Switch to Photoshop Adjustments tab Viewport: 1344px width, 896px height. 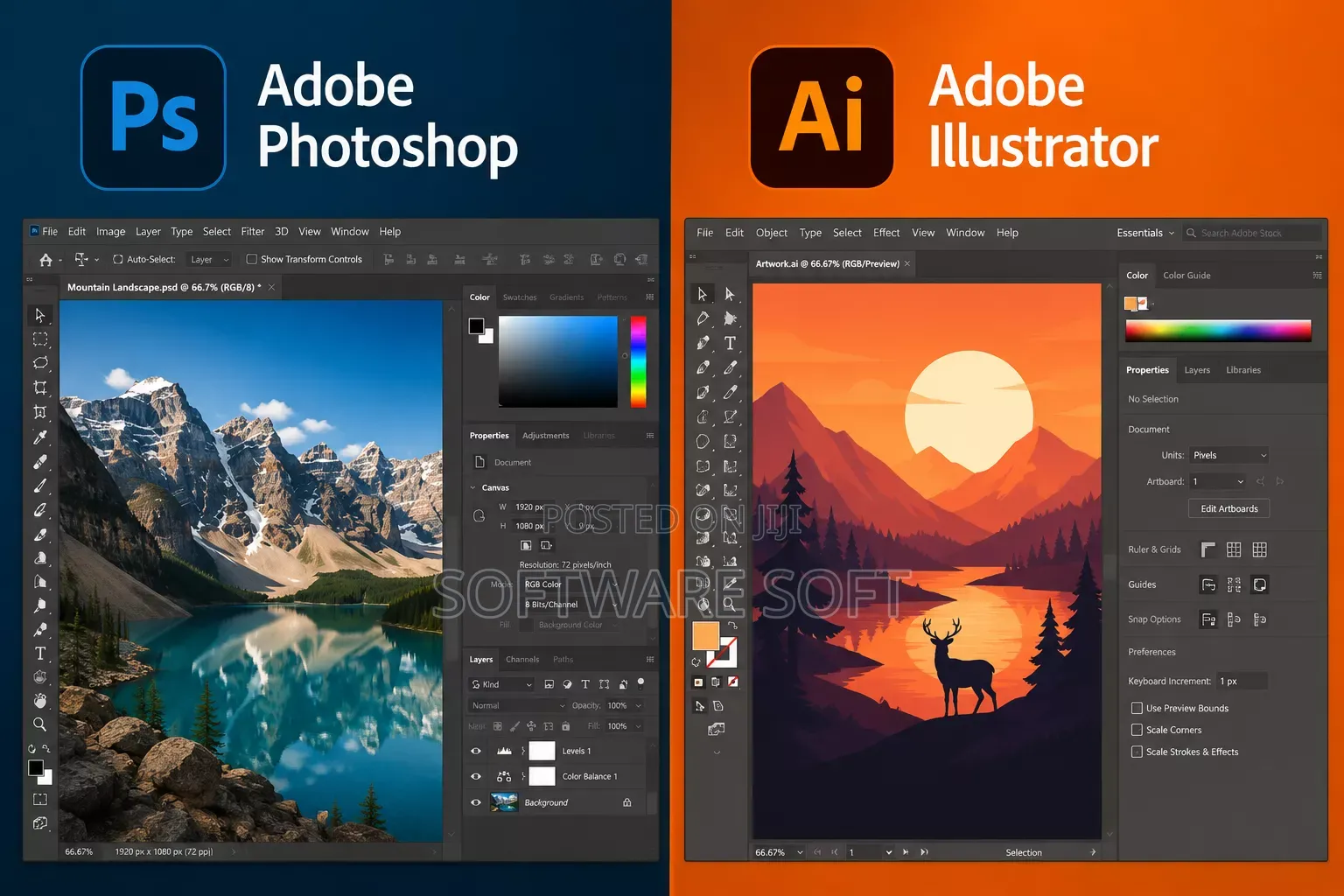[x=546, y=436]
